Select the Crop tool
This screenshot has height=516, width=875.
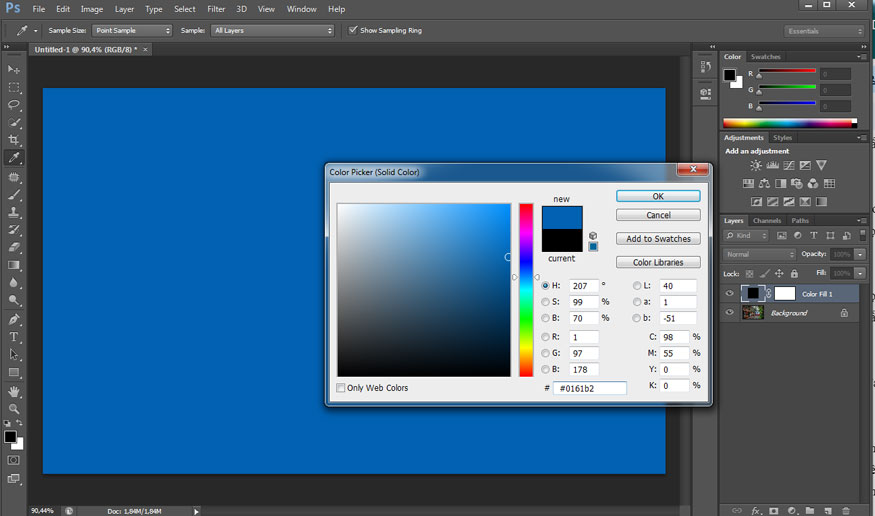click(14, 140)
